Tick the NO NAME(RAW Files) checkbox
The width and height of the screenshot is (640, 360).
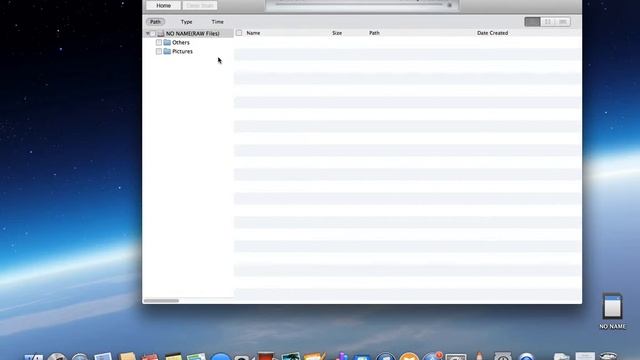[x=153, y=33]
